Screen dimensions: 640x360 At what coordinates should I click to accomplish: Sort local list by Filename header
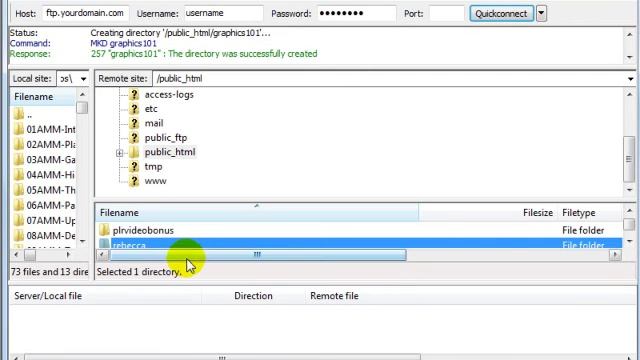(43, 97)
